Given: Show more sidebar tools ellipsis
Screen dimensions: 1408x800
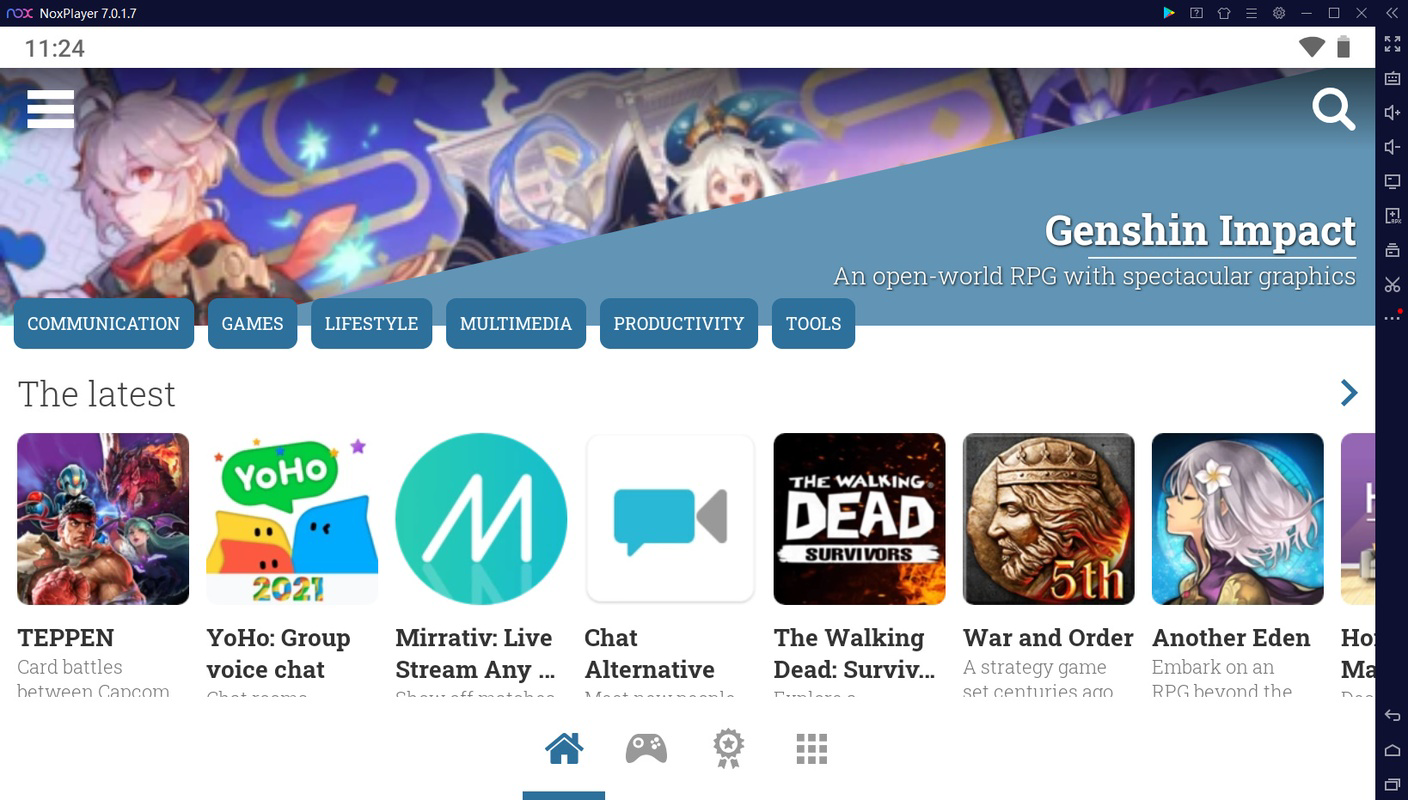Looking at the screenshot, I should coord(1392,317).
